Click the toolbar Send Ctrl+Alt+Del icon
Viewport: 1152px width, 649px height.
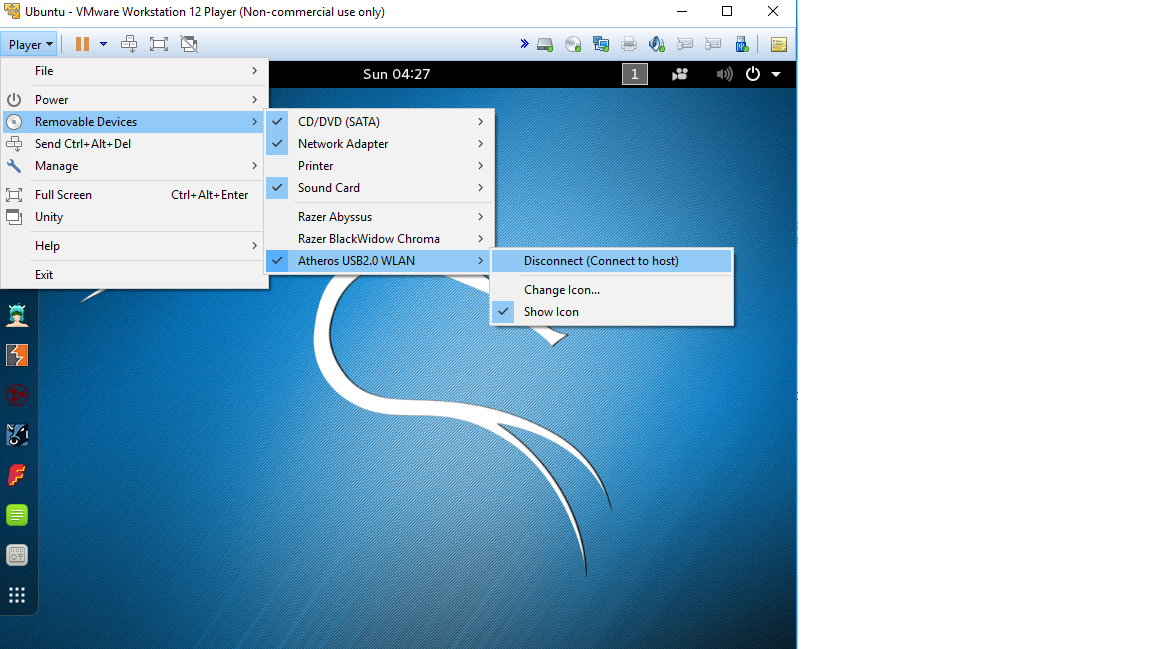[129, 44]
